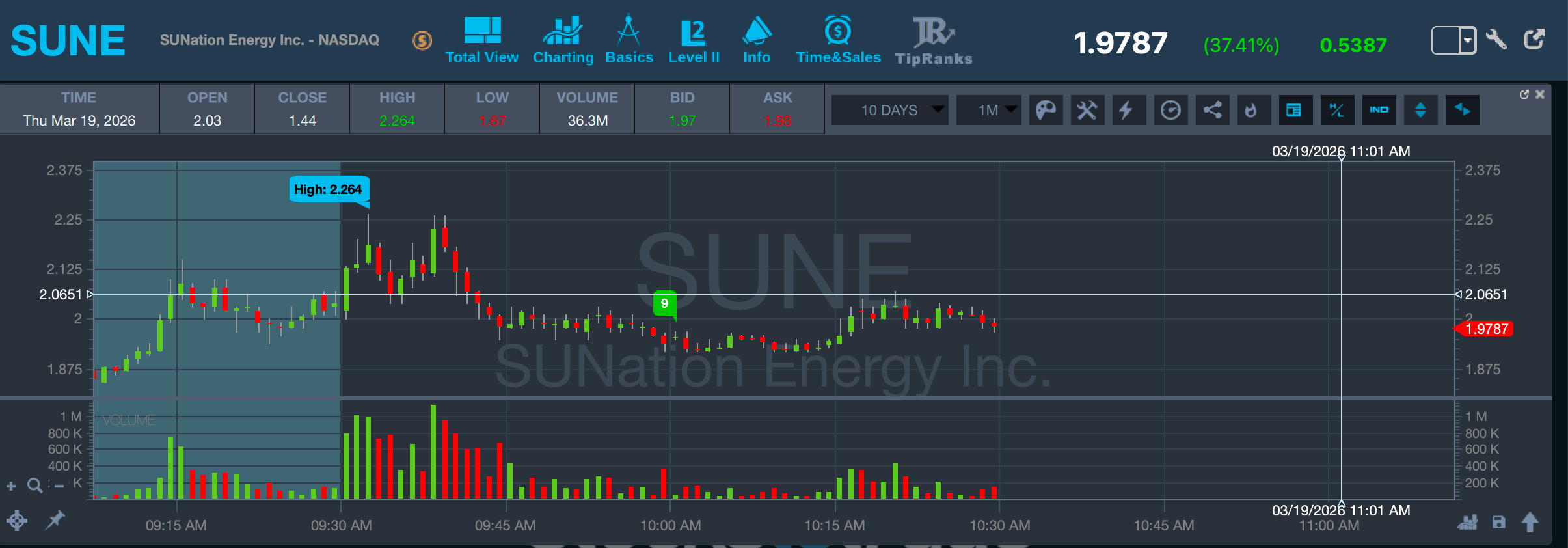The width and height of the screenshot is (1568, 548).
Task: Click the red 1.9787 current price tag
Action: coord(1485,329)
